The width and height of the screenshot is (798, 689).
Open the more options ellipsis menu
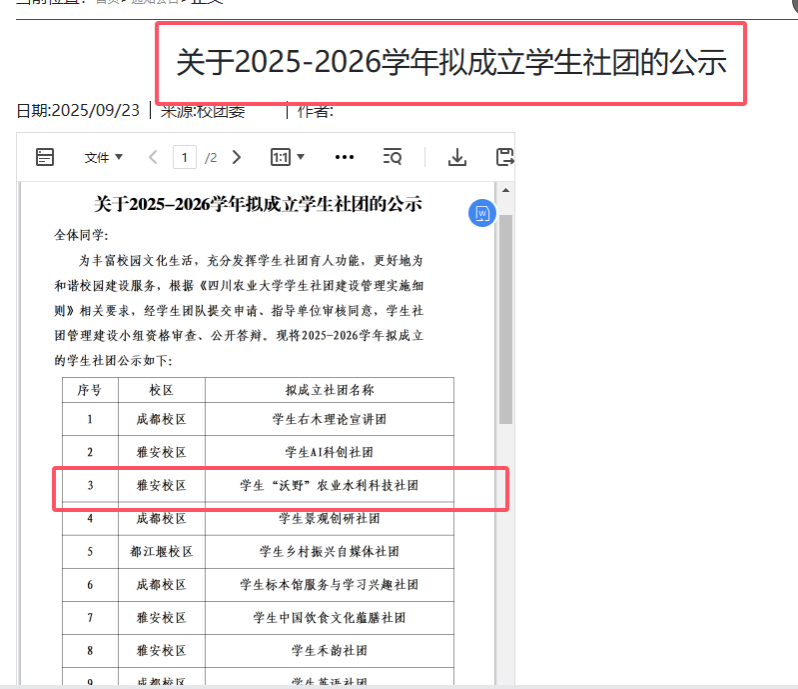click(x=344, y=157)
